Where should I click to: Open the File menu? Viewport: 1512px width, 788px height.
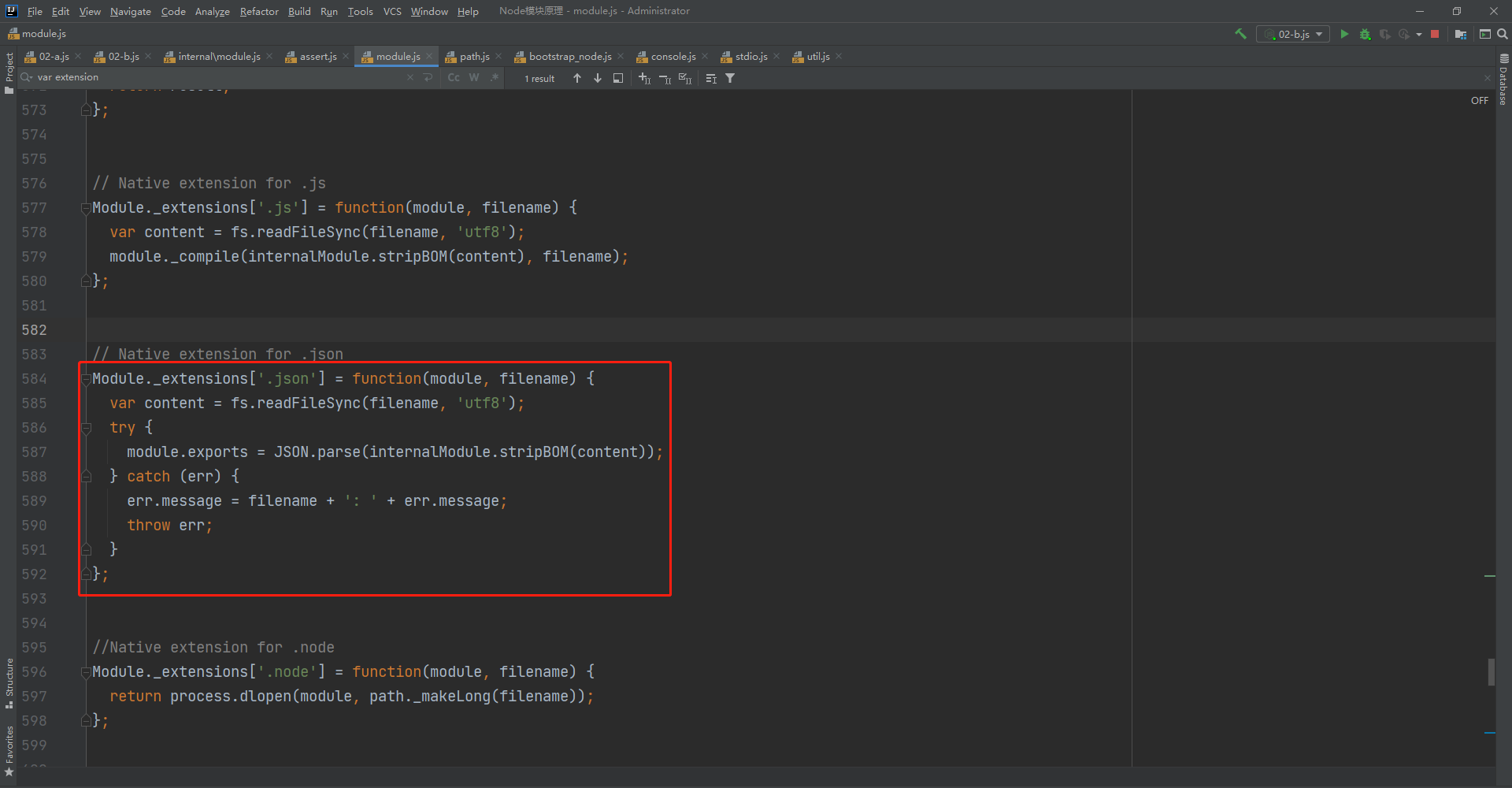click(x=35, y=11)
